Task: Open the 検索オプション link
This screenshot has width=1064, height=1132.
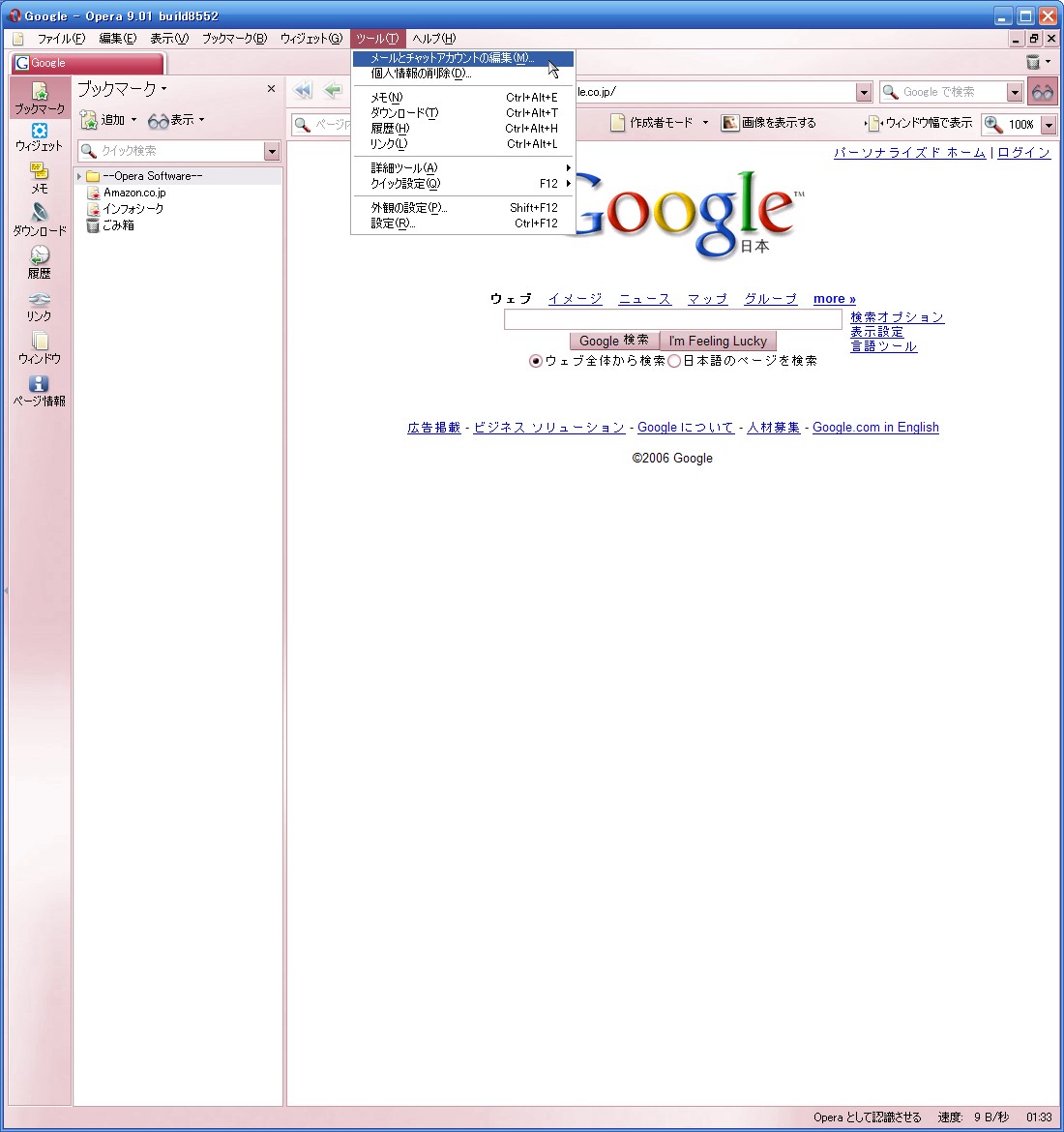Action: pos(898,317)
